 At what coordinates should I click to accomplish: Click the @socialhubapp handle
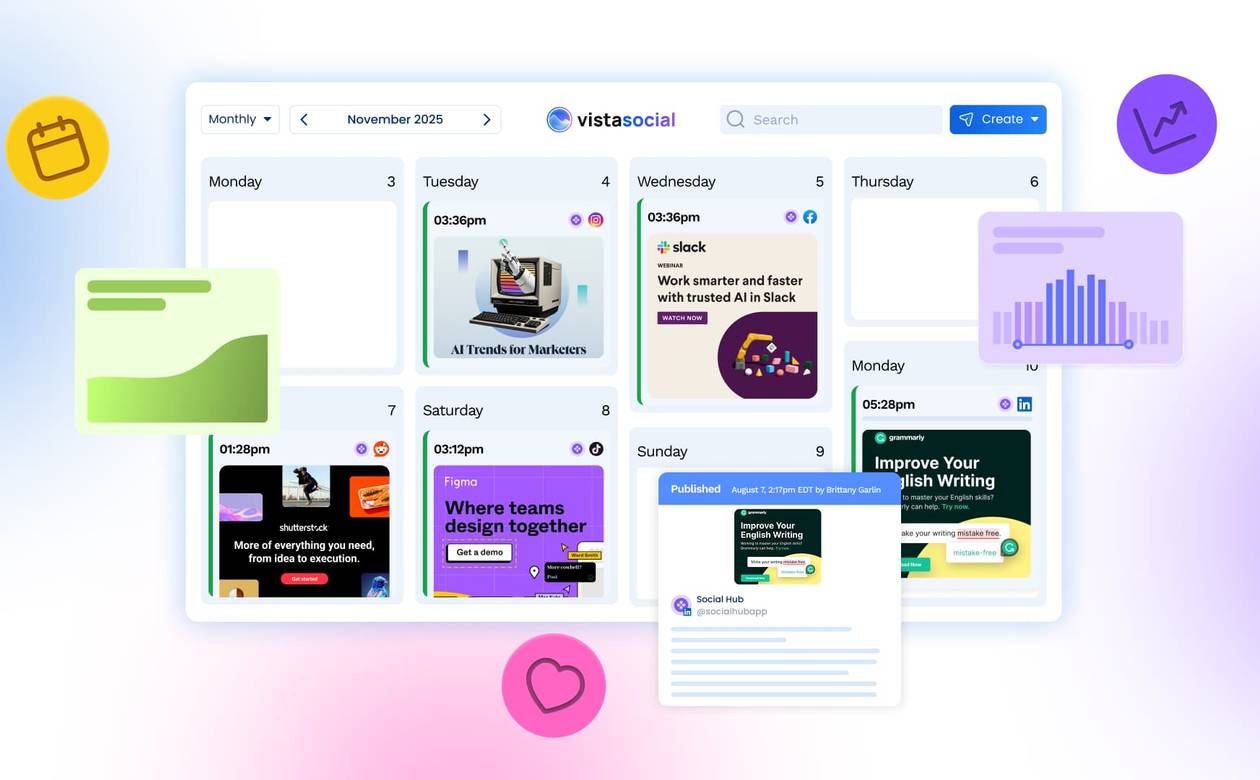(x=732, y=611)
